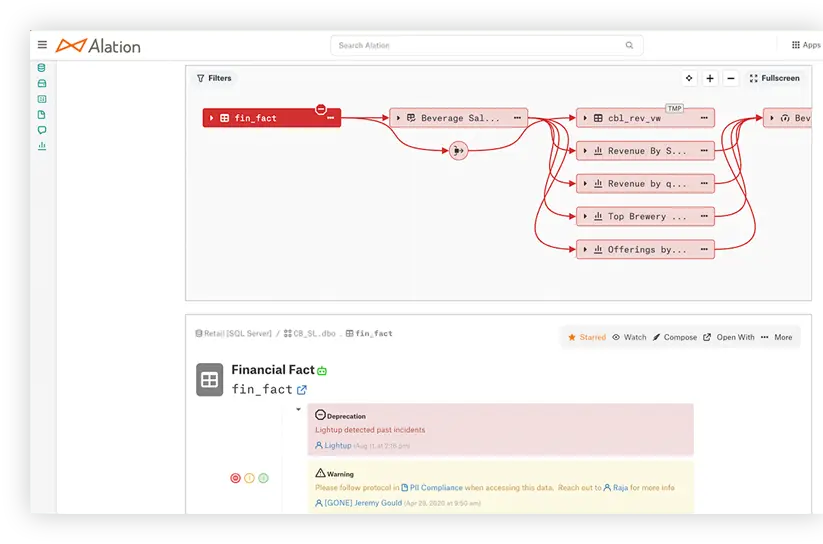
Task: Click the dataflow circle node icon
Action: tap(458, 151)
